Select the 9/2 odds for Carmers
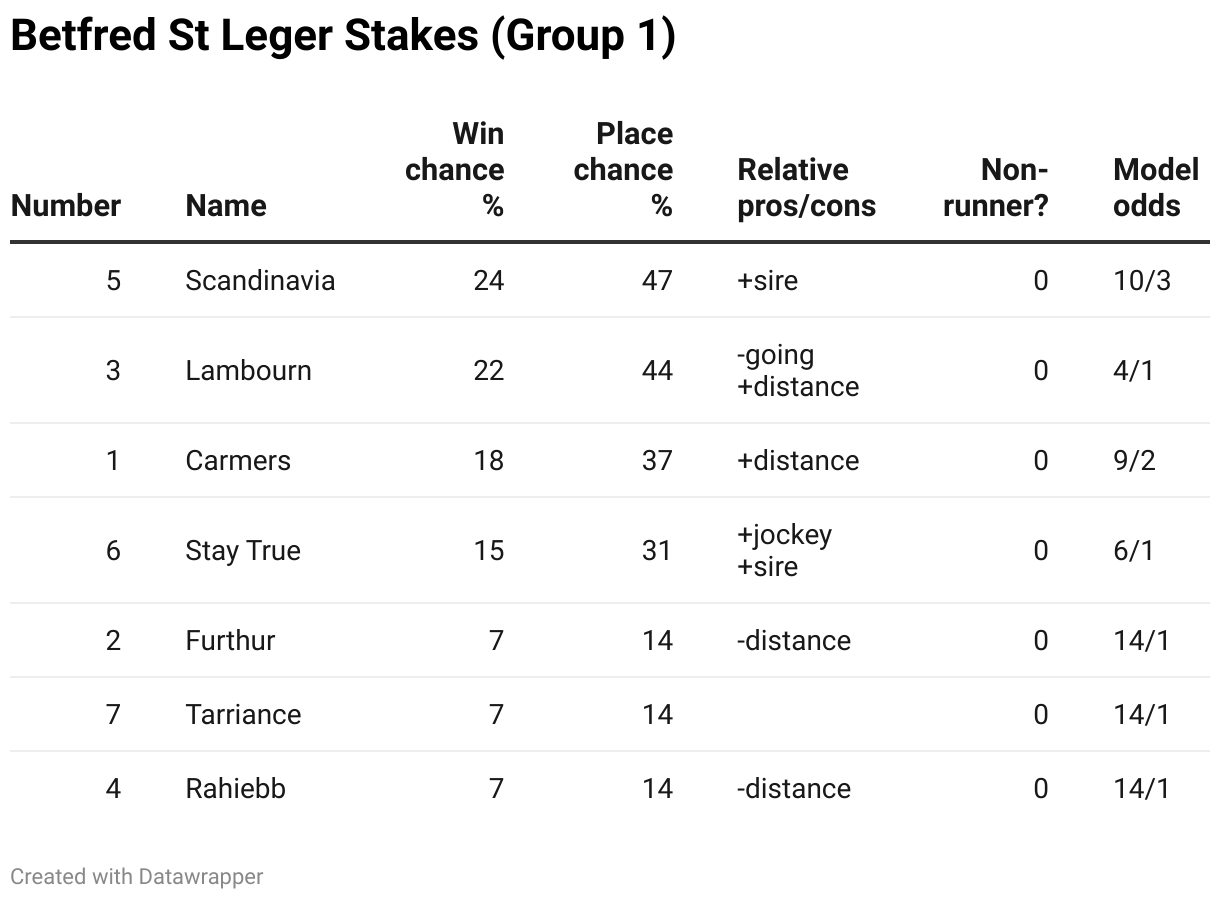This screenshot has height=900, width=1220. tap(1134, 461)
